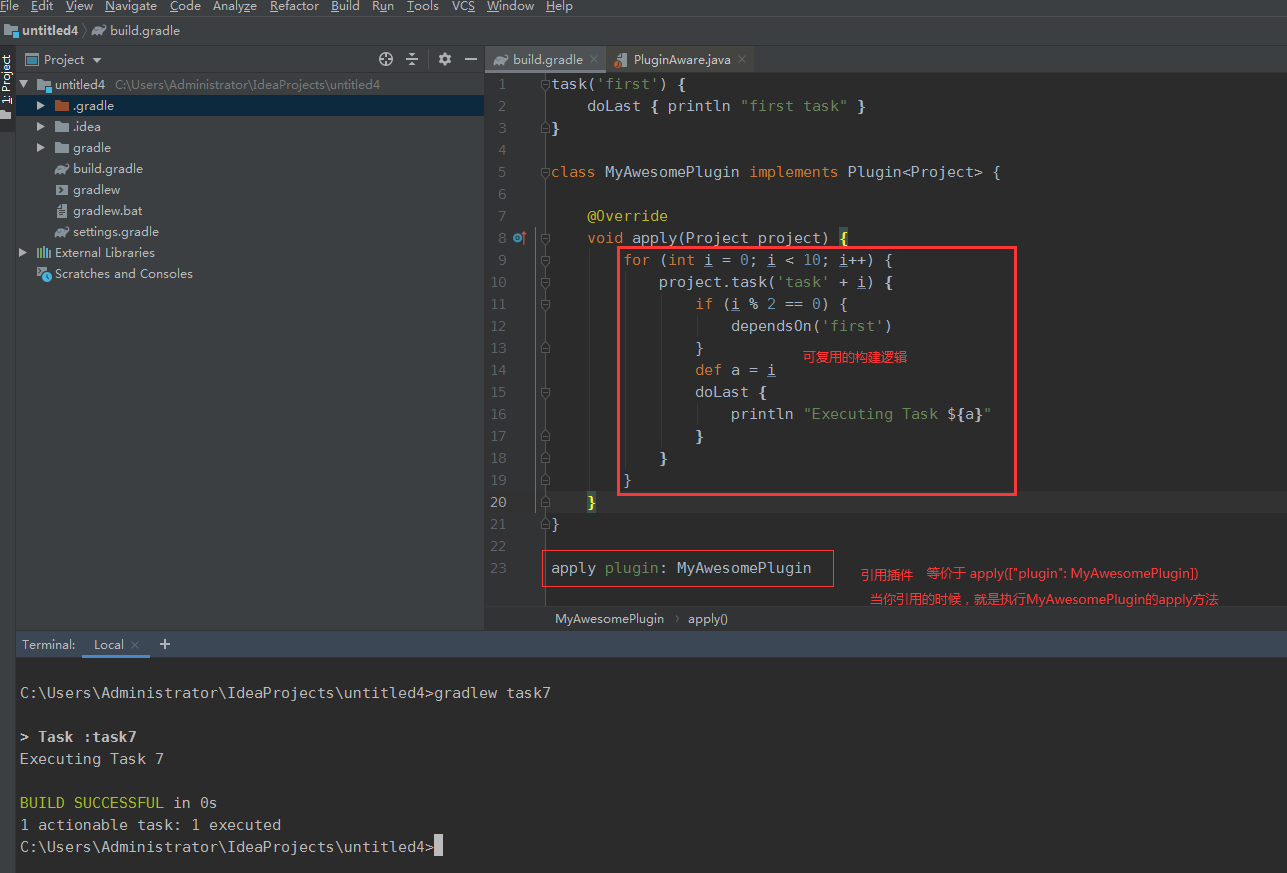Open the Tools menu
The height and width of the screenshot is (873, 1287).
pos(423,6)
